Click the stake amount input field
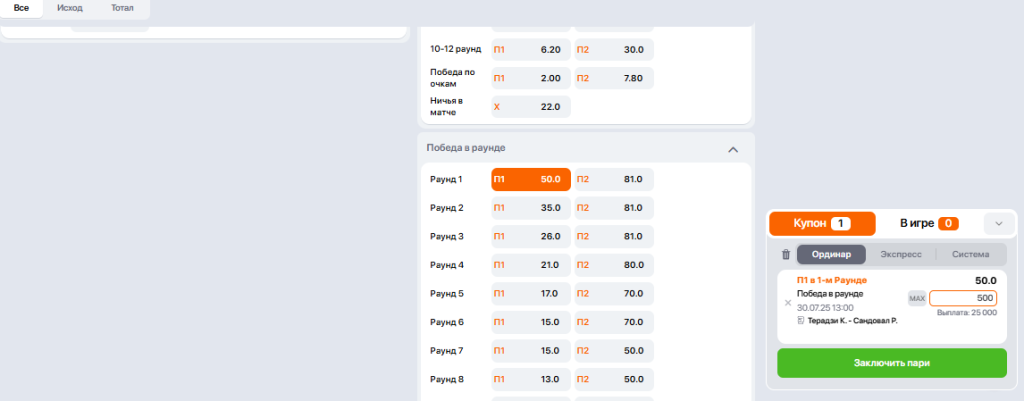This screenshot has width=1024, height=401. pos(962,298)
